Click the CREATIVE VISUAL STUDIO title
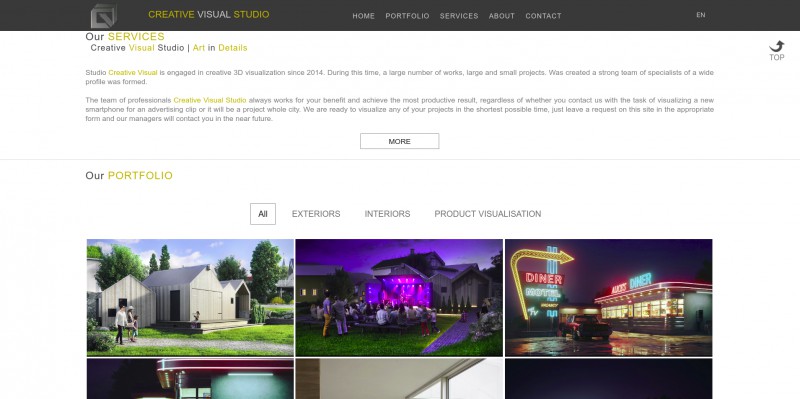This screenshot has height=399, width=800. coord(209,14)
